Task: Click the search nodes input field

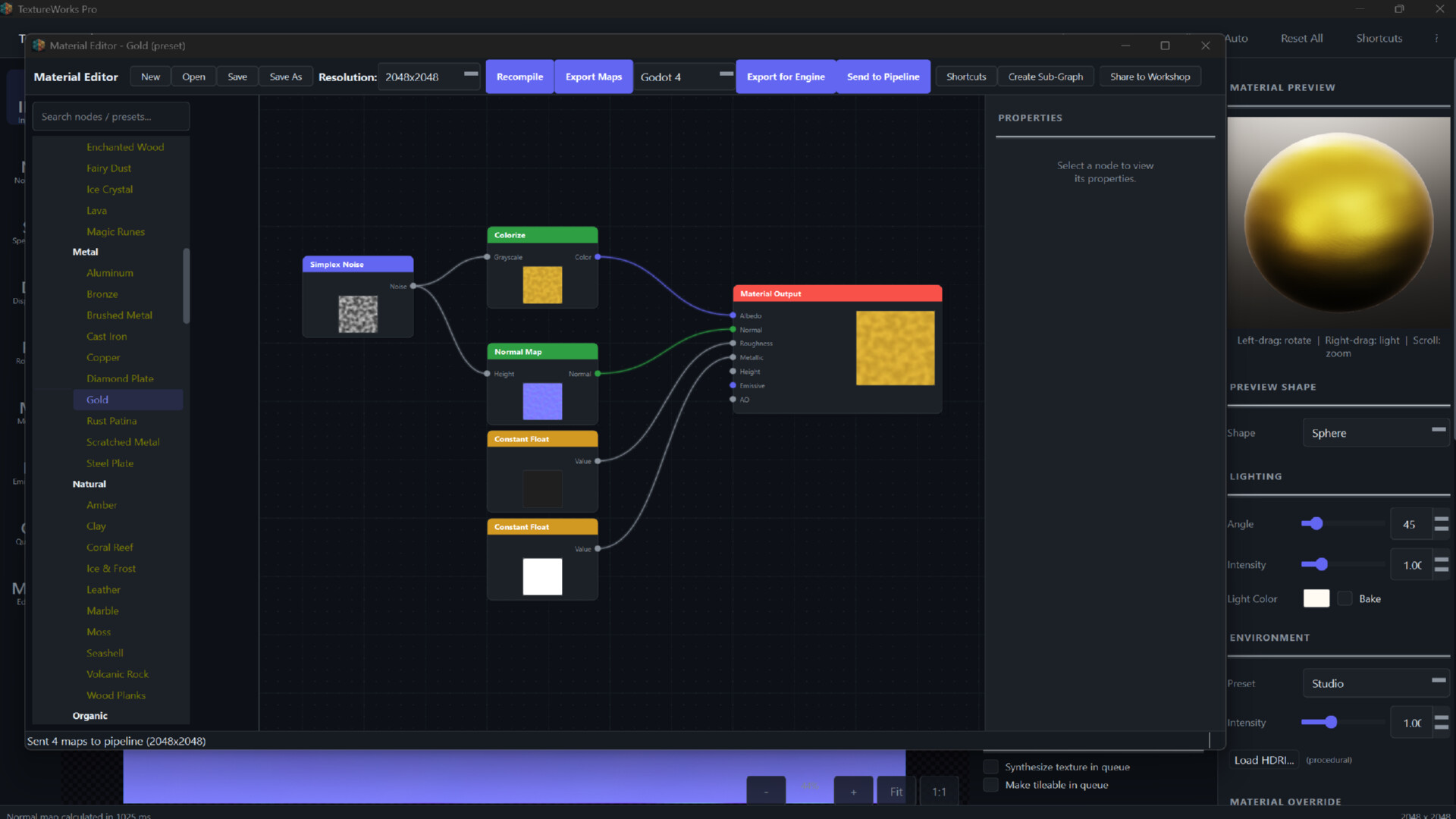Action: coord(111,116)
